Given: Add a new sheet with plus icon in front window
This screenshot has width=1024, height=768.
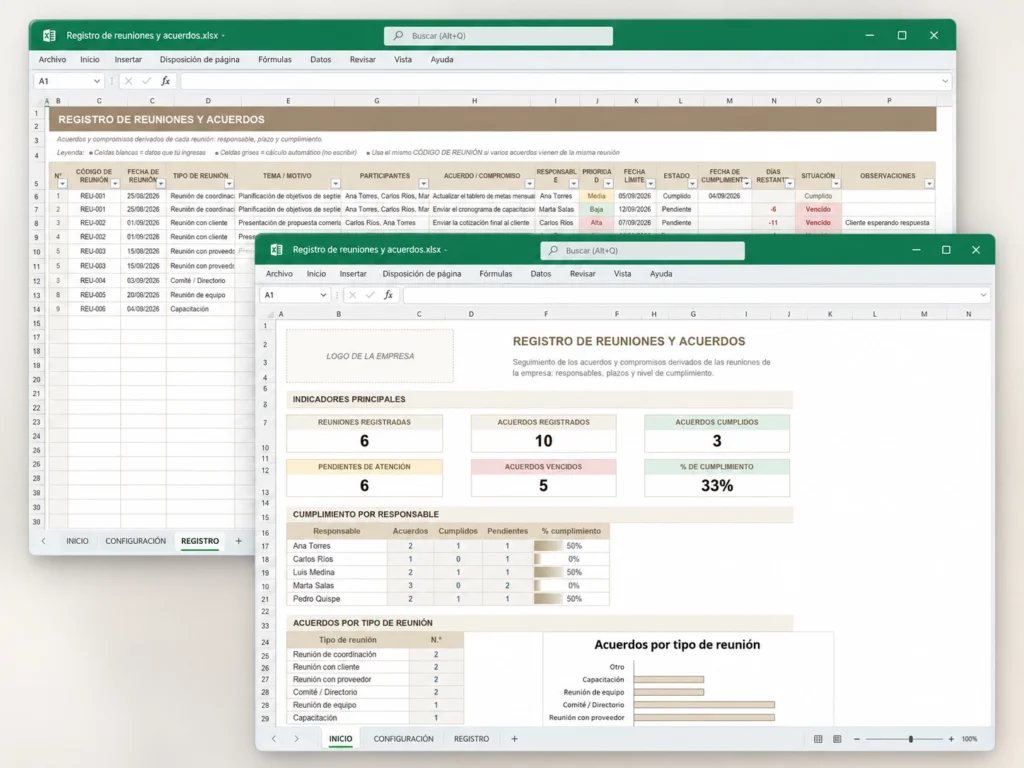Looking at the screenshot, I should click(514, 739).
